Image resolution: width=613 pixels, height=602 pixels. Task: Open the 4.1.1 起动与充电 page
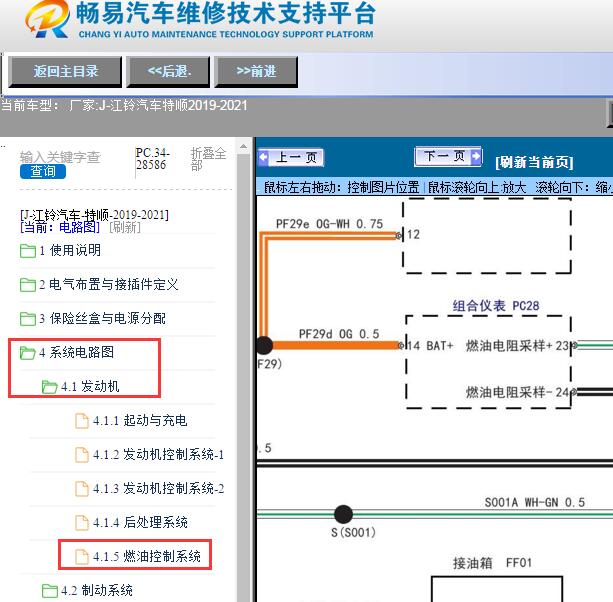click(140, 420)
